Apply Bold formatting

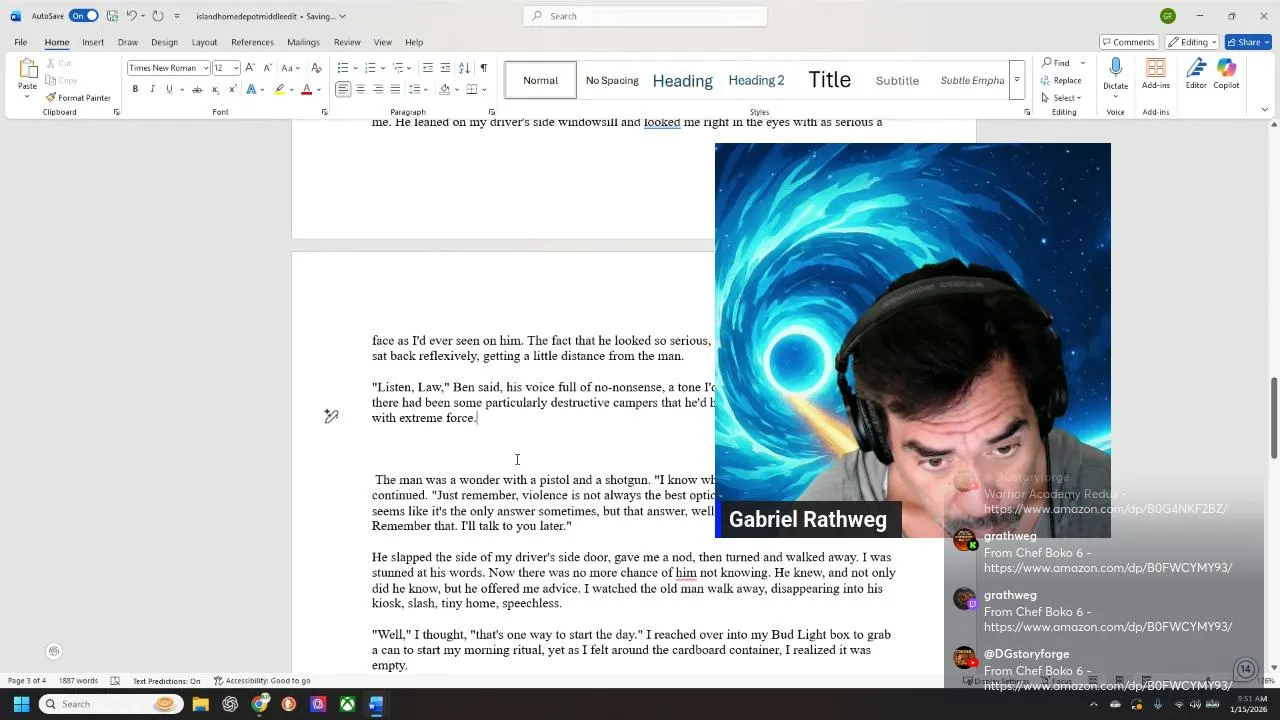(135, 89)
